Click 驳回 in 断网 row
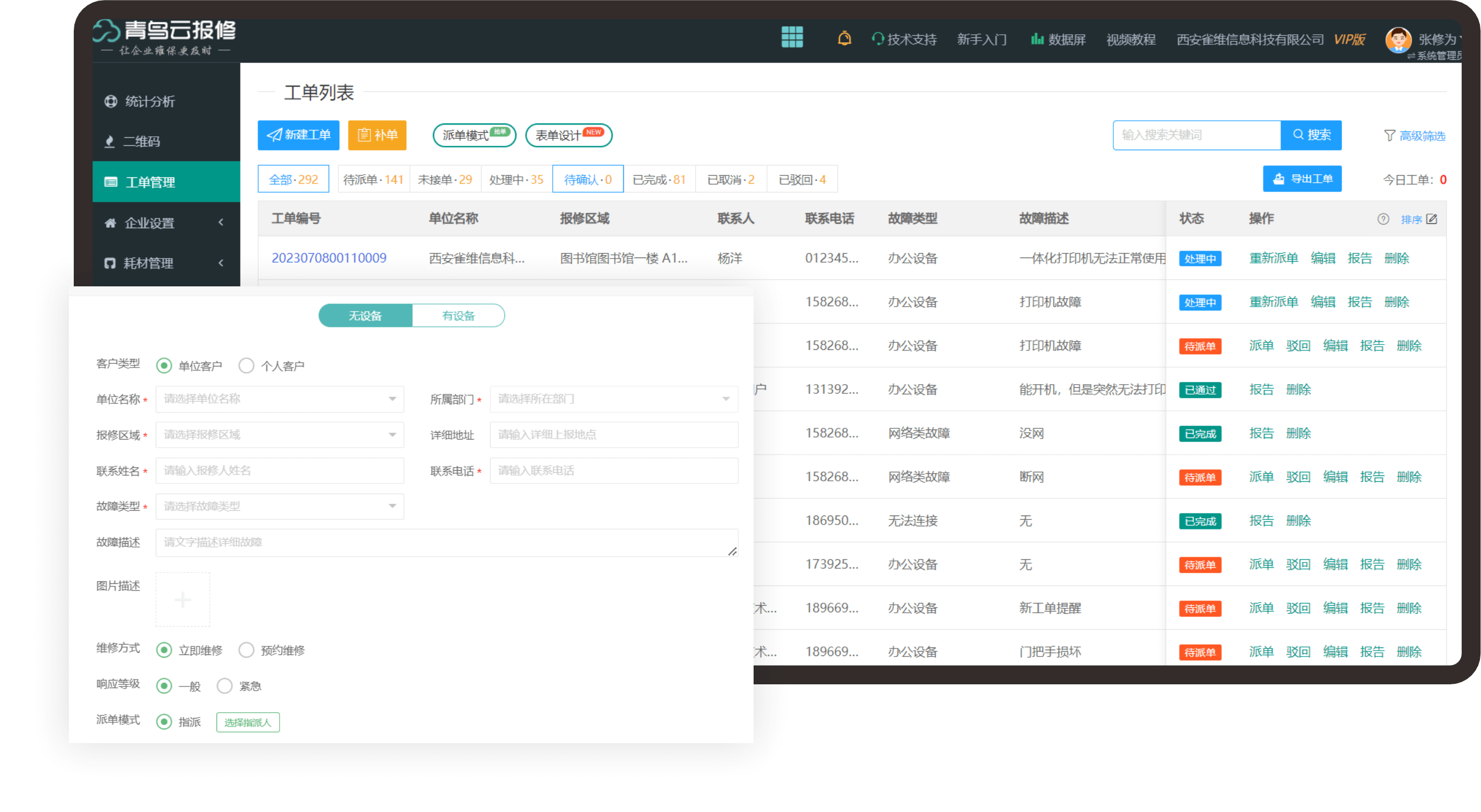 click(x=1298, y=477)
